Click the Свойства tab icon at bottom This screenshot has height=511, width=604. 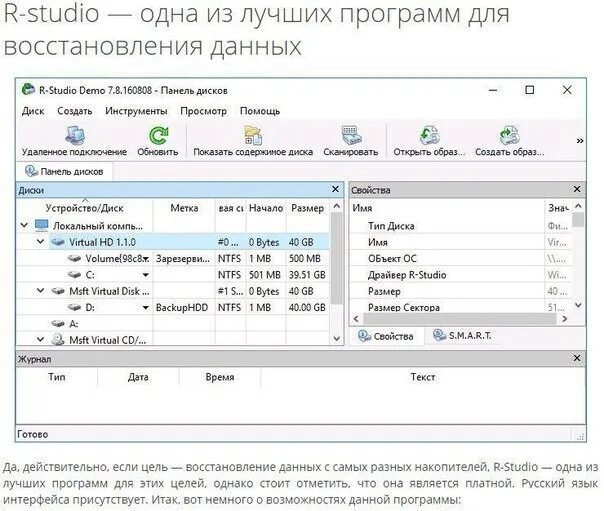pyautogui.click(x=364, y=336)
